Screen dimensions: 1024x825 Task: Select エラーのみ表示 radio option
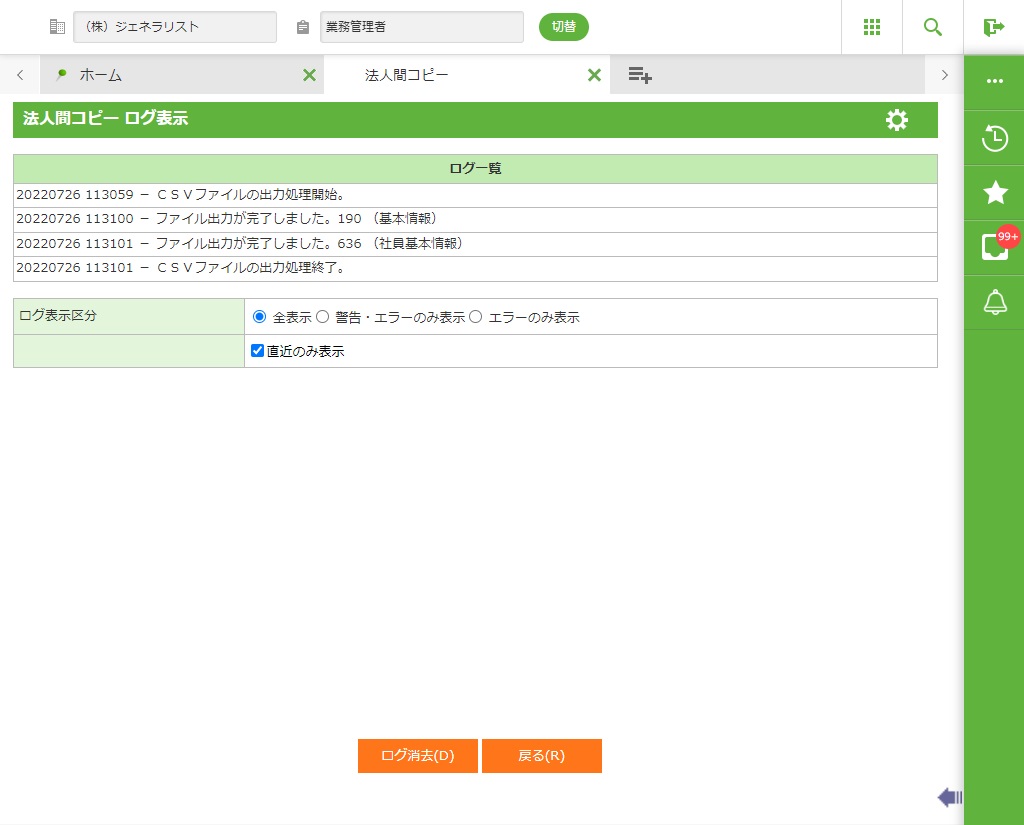[x=476, y=317]
